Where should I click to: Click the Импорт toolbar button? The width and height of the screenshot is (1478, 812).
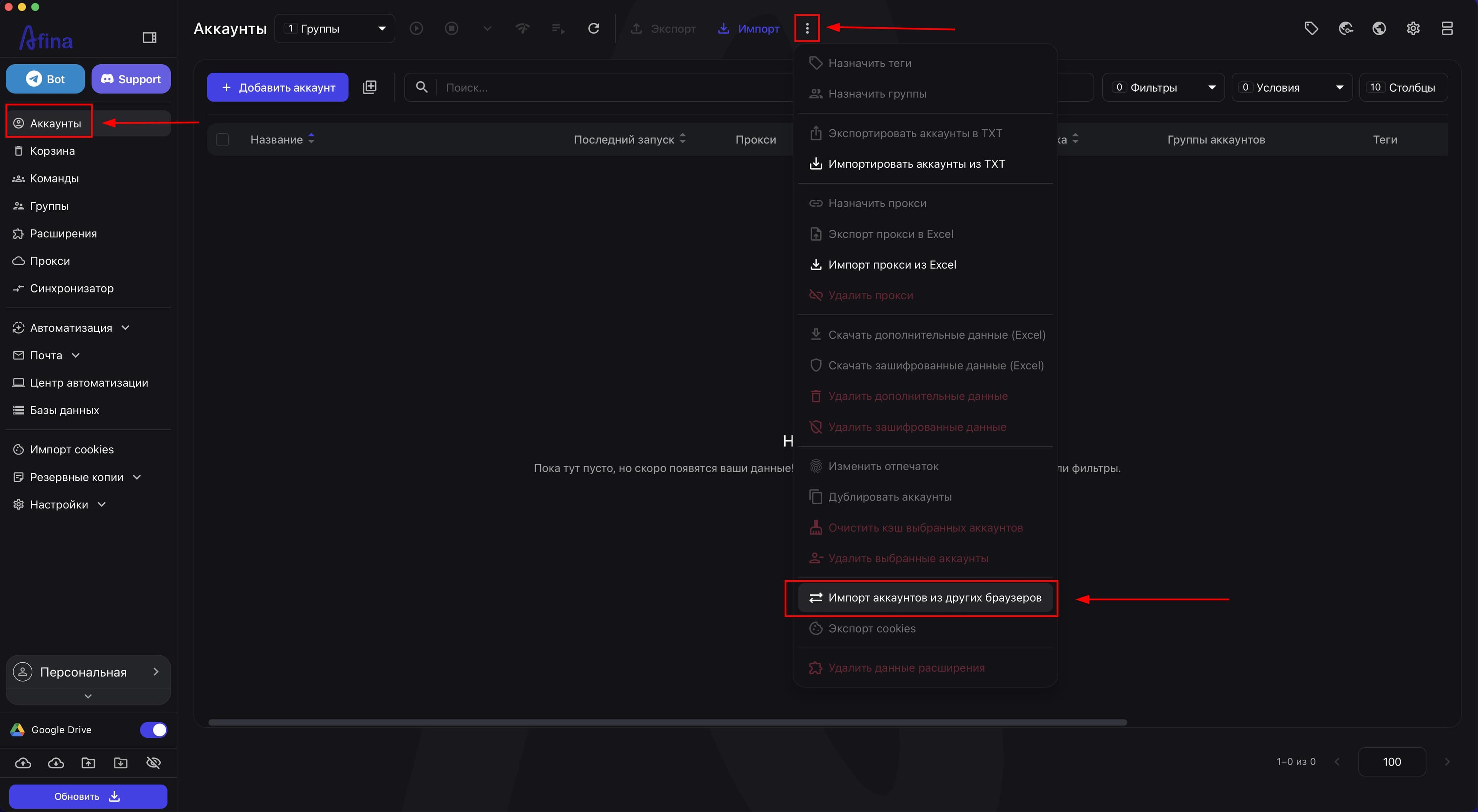748,28
